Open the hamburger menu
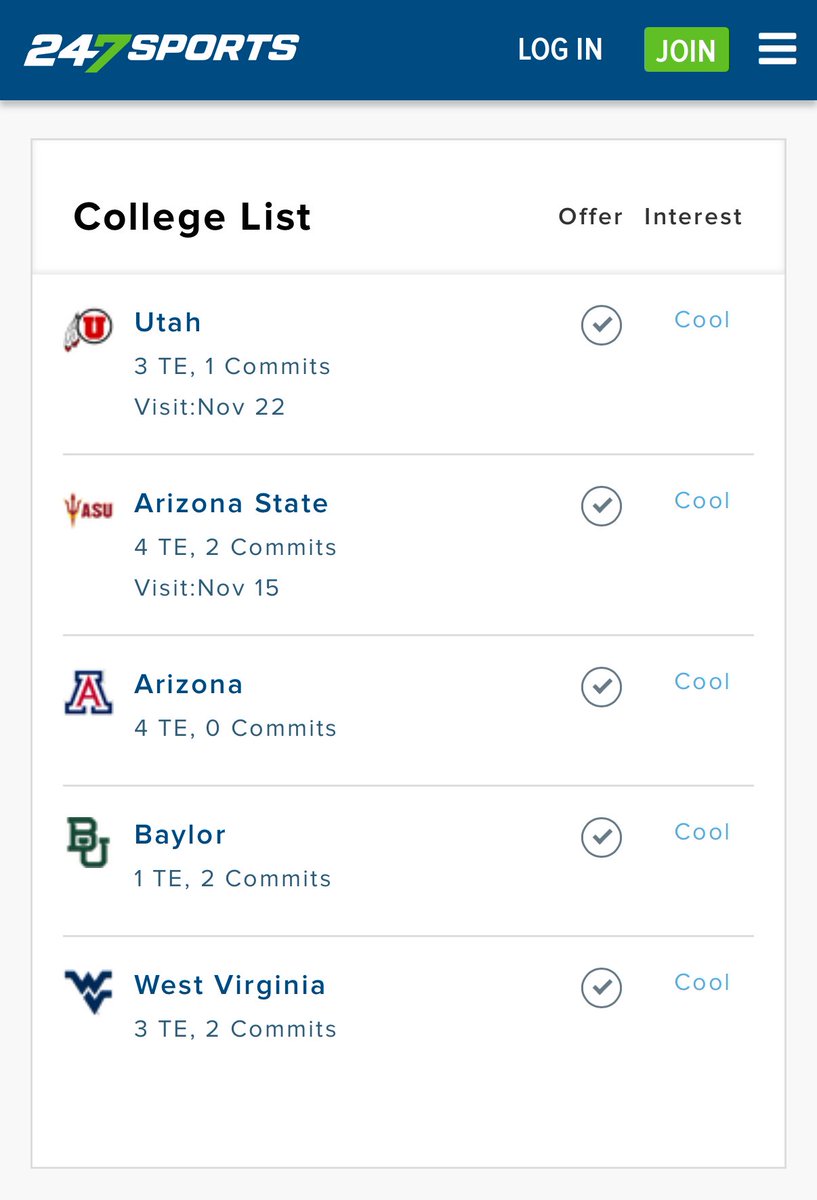The height and width of the screenshot is (1200, 817). coord(777,49)
